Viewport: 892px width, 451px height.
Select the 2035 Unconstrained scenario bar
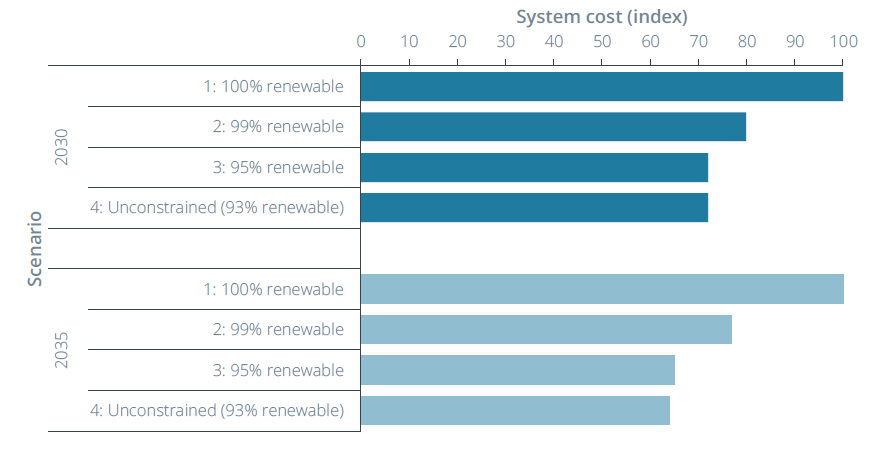coord(515,410)
